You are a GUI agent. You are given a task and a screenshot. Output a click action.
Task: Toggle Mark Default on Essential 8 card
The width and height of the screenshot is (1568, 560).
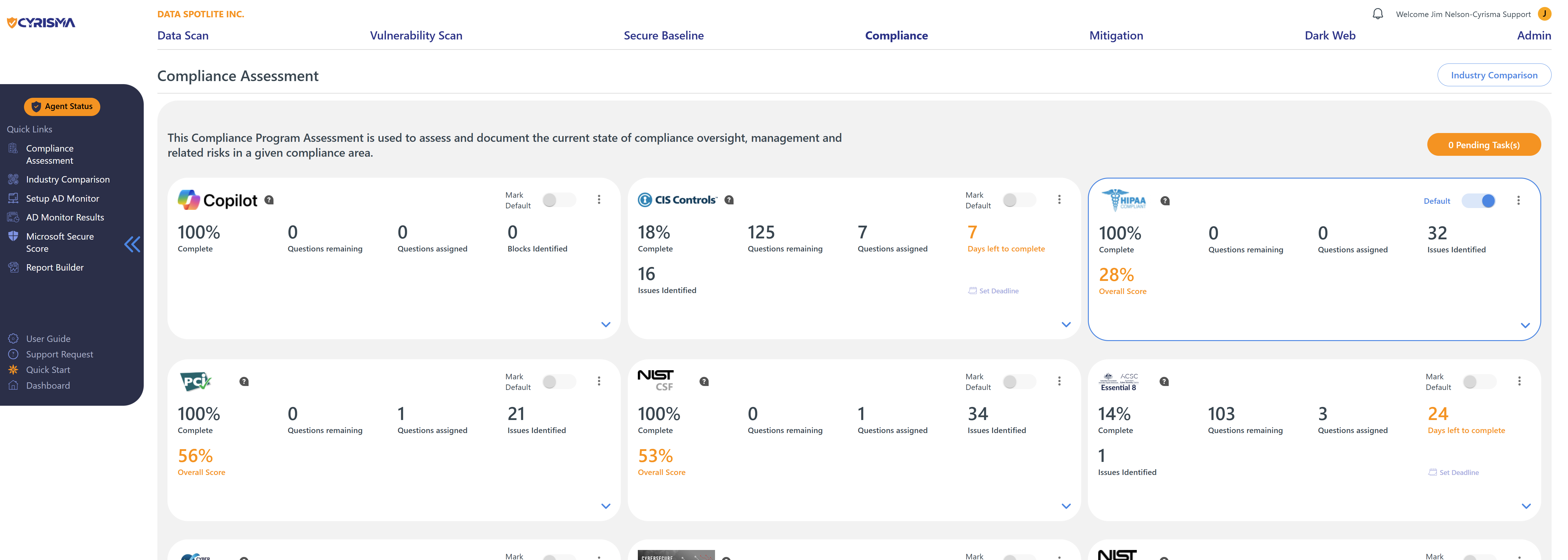[1479, 381]
